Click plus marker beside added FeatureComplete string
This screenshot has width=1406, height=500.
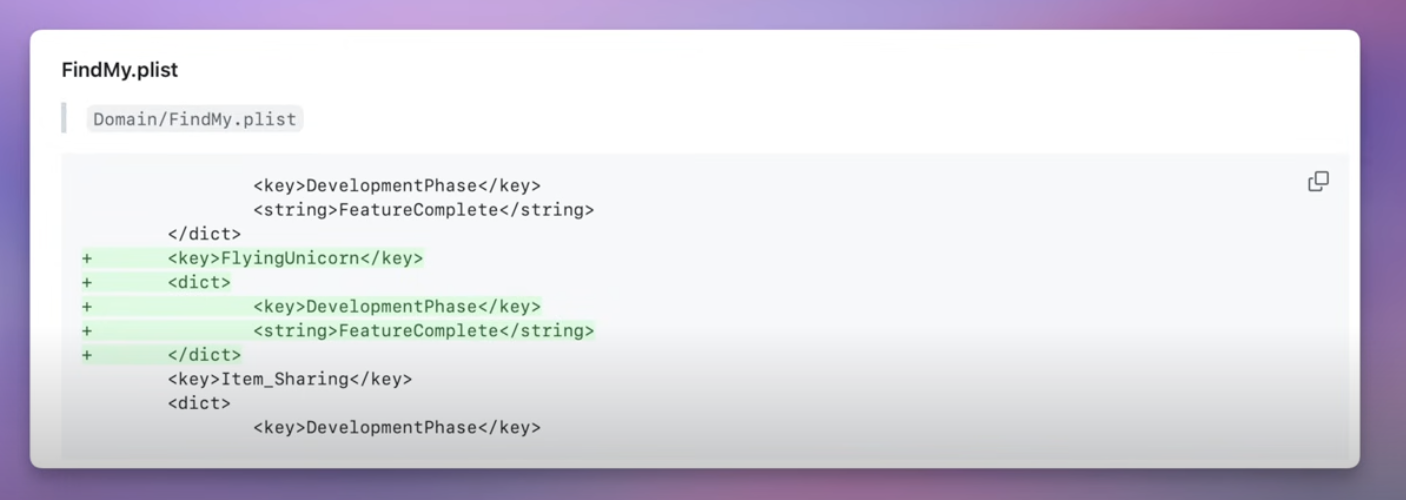pos(87,330)
